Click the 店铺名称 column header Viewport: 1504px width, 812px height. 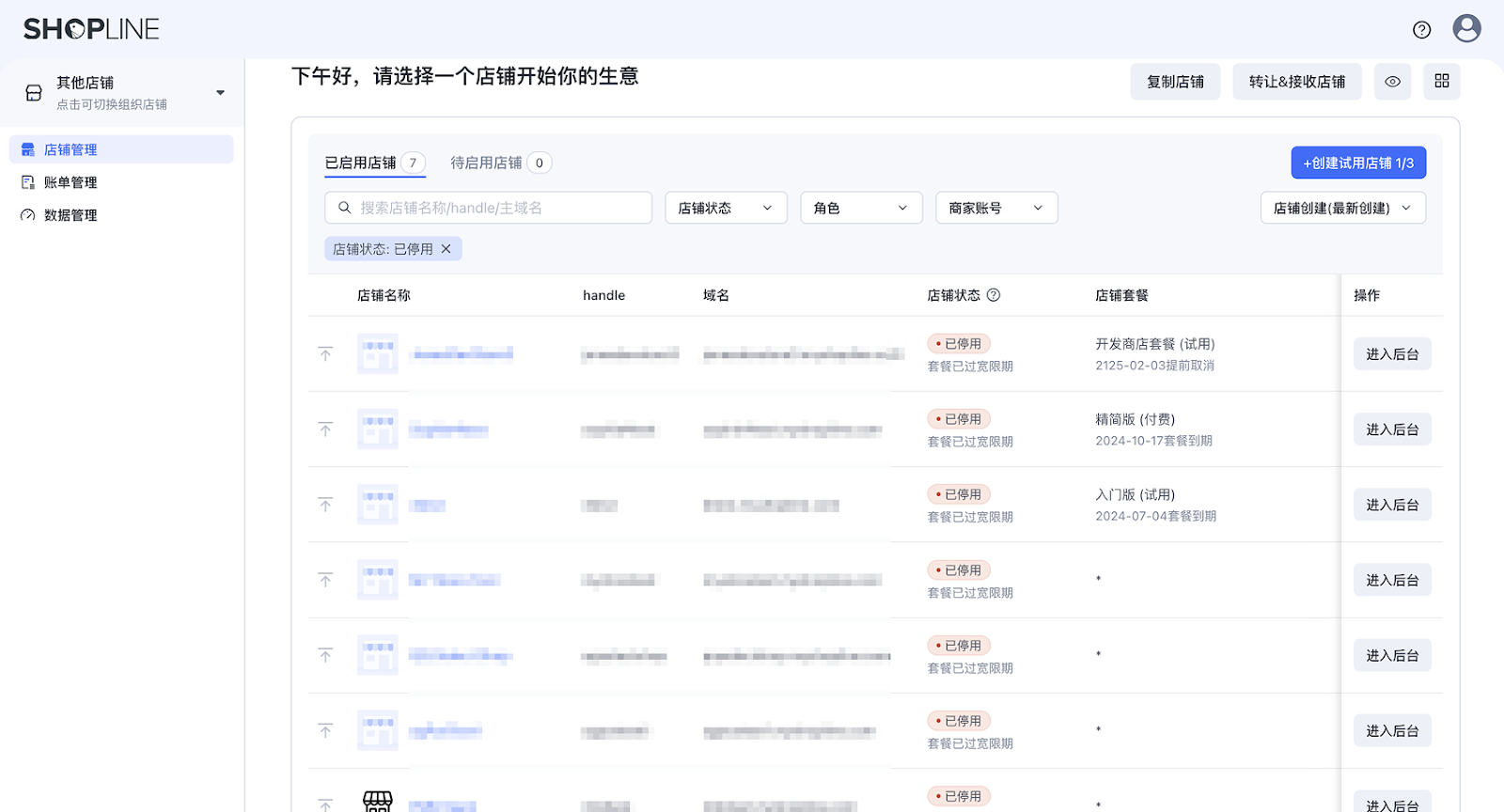coord(384,295)
